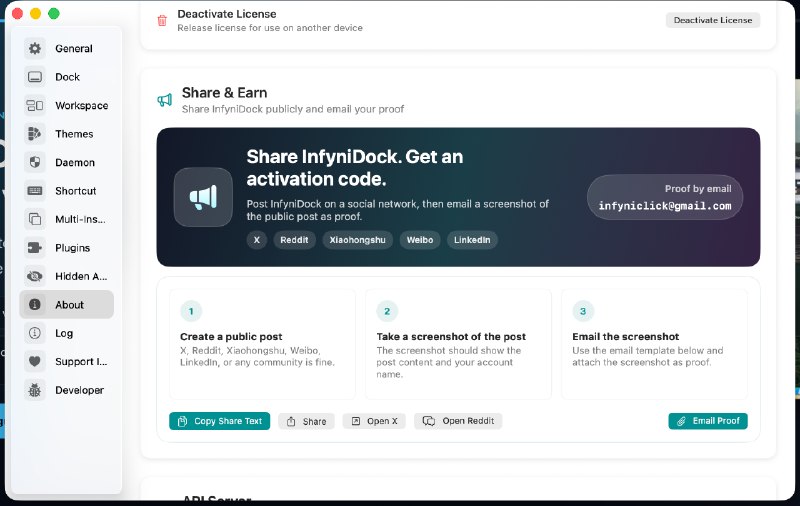The width and height of the screenshot is (800, 506).
Task: Select the Themes palette icon
Action: (35, 134)
